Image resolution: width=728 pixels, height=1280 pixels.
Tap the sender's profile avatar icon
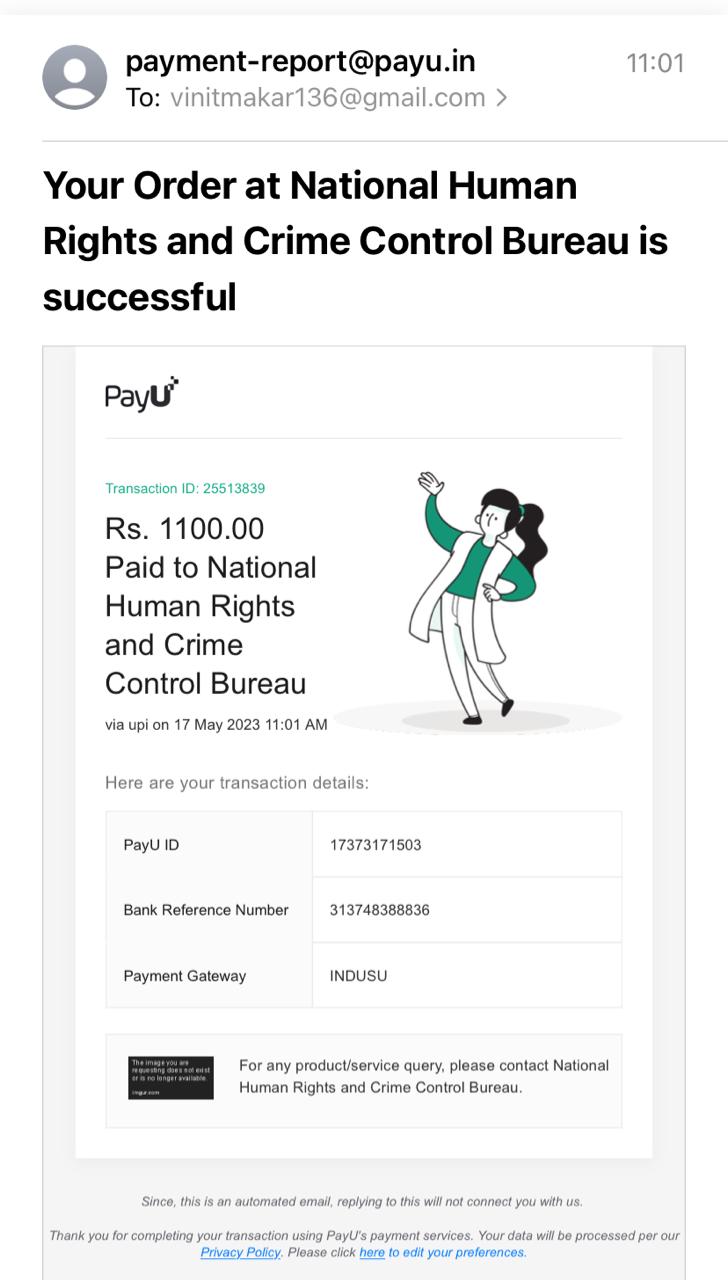click(x=74, y=78)
